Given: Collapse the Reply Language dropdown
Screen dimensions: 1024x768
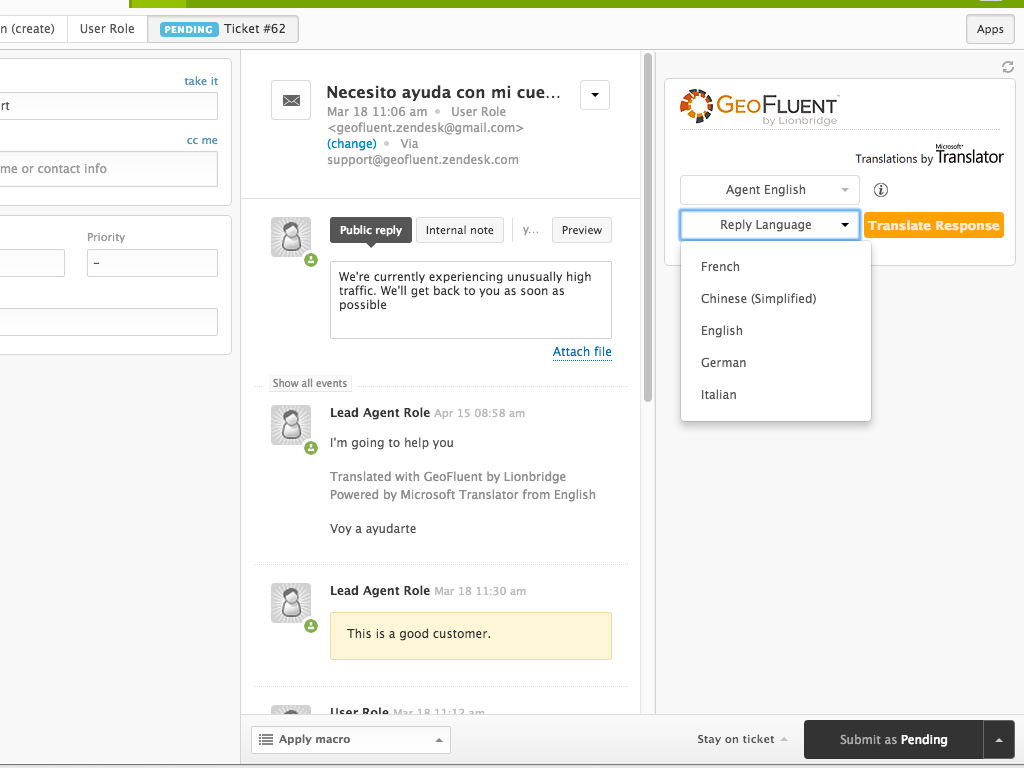Looking at the screenshot, I should tap(770, 225).
